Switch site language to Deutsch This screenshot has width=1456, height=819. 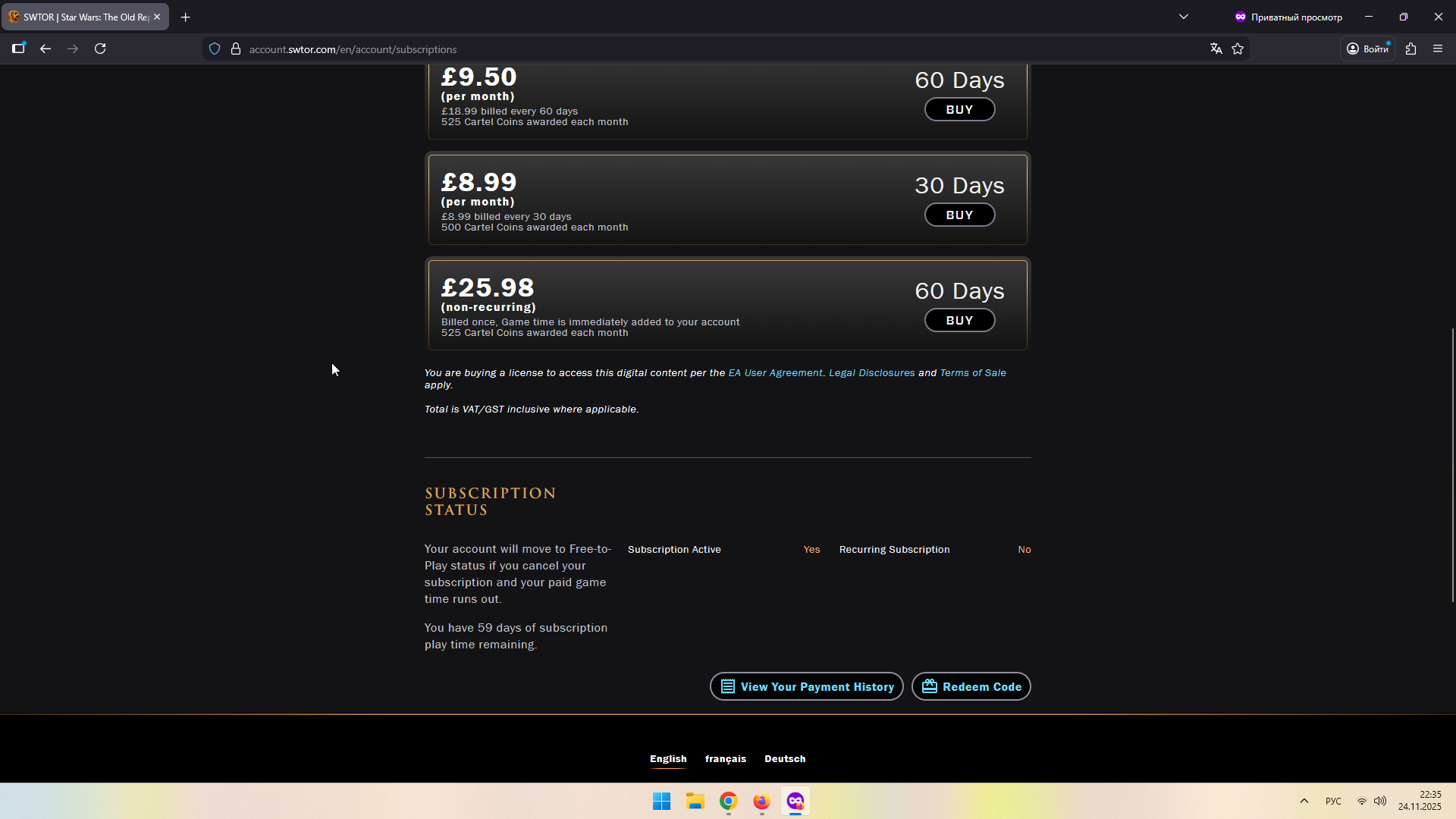[785, 758]
